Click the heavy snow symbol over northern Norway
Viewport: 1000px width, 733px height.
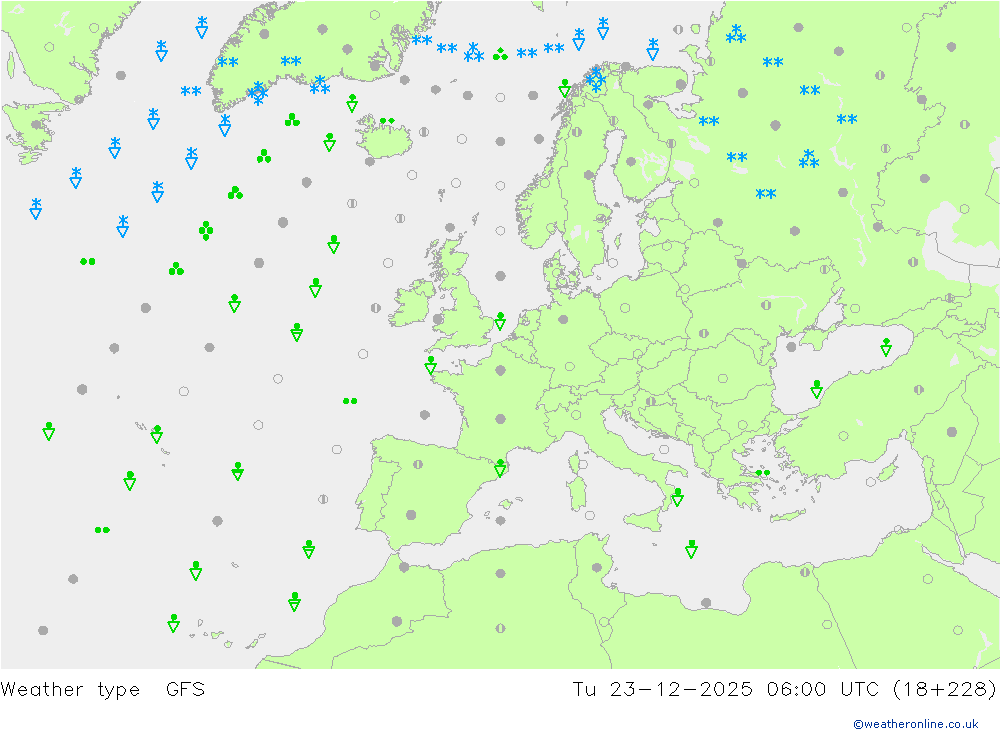tap(596, 80)
